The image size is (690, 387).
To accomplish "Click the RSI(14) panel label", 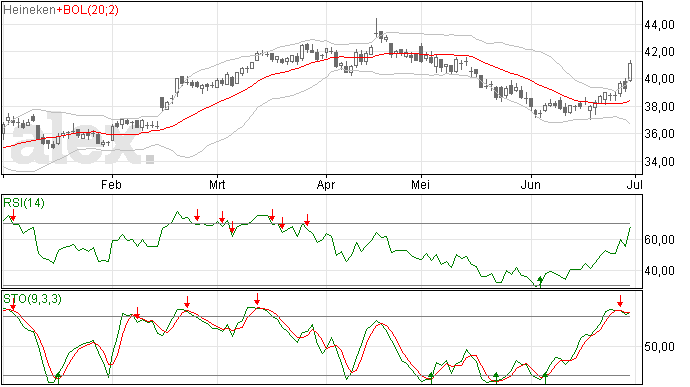I will point(24,203).
